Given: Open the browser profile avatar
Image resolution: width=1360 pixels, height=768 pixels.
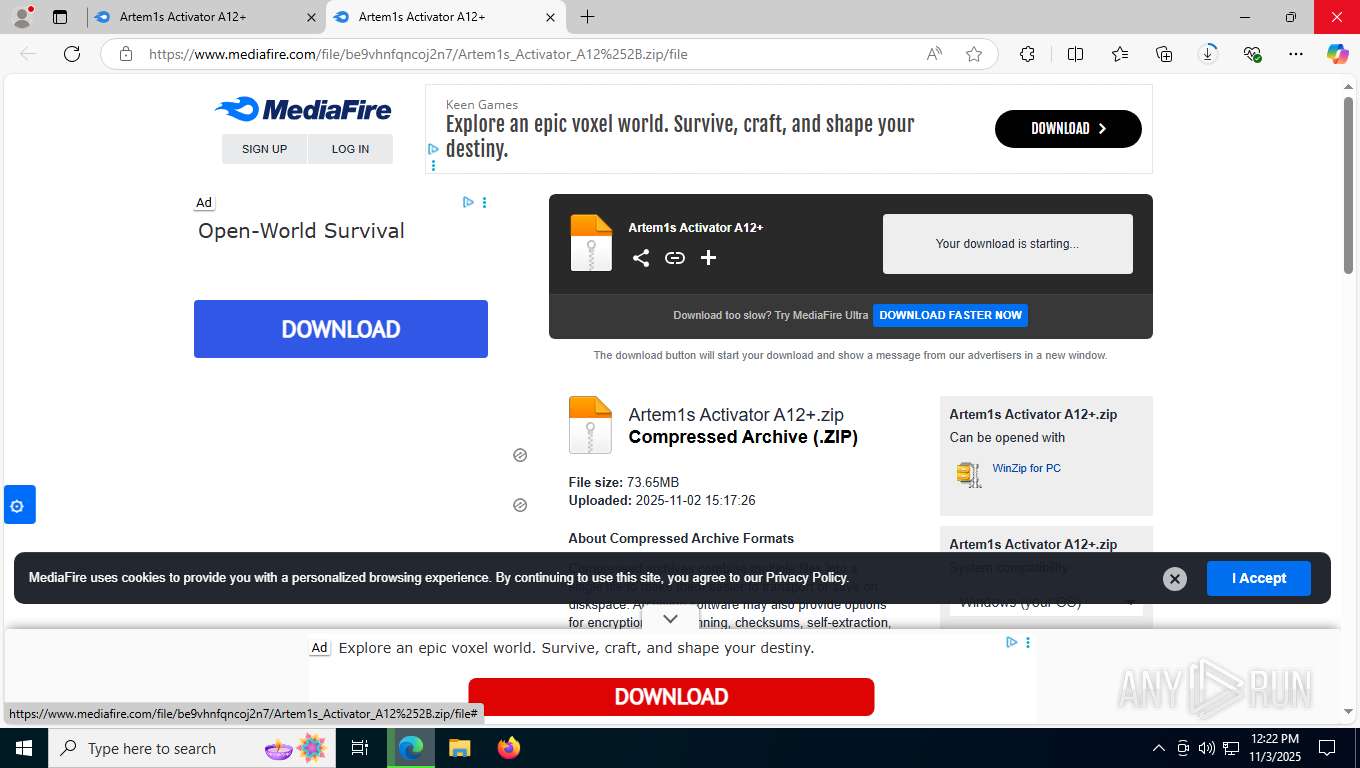Looking at the screenshot, I should coord(21,17).
